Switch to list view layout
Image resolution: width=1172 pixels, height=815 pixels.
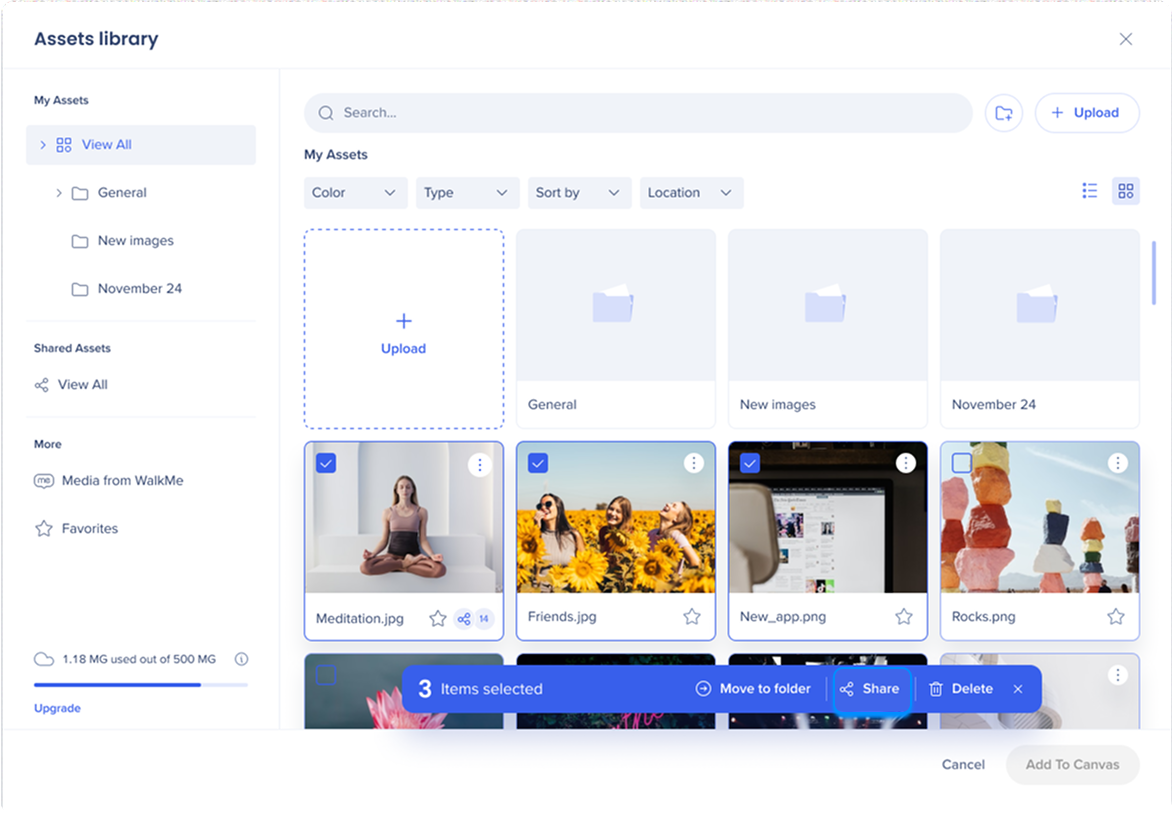[1090, 191]
